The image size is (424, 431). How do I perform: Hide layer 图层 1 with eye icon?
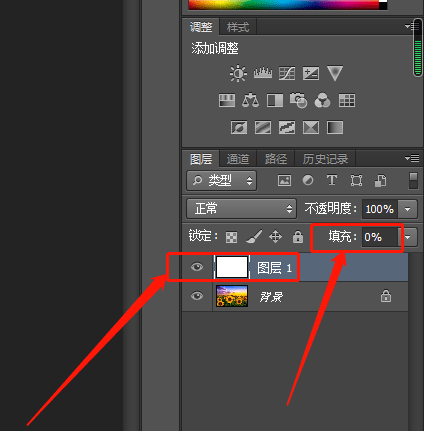[x=197, y=267]
